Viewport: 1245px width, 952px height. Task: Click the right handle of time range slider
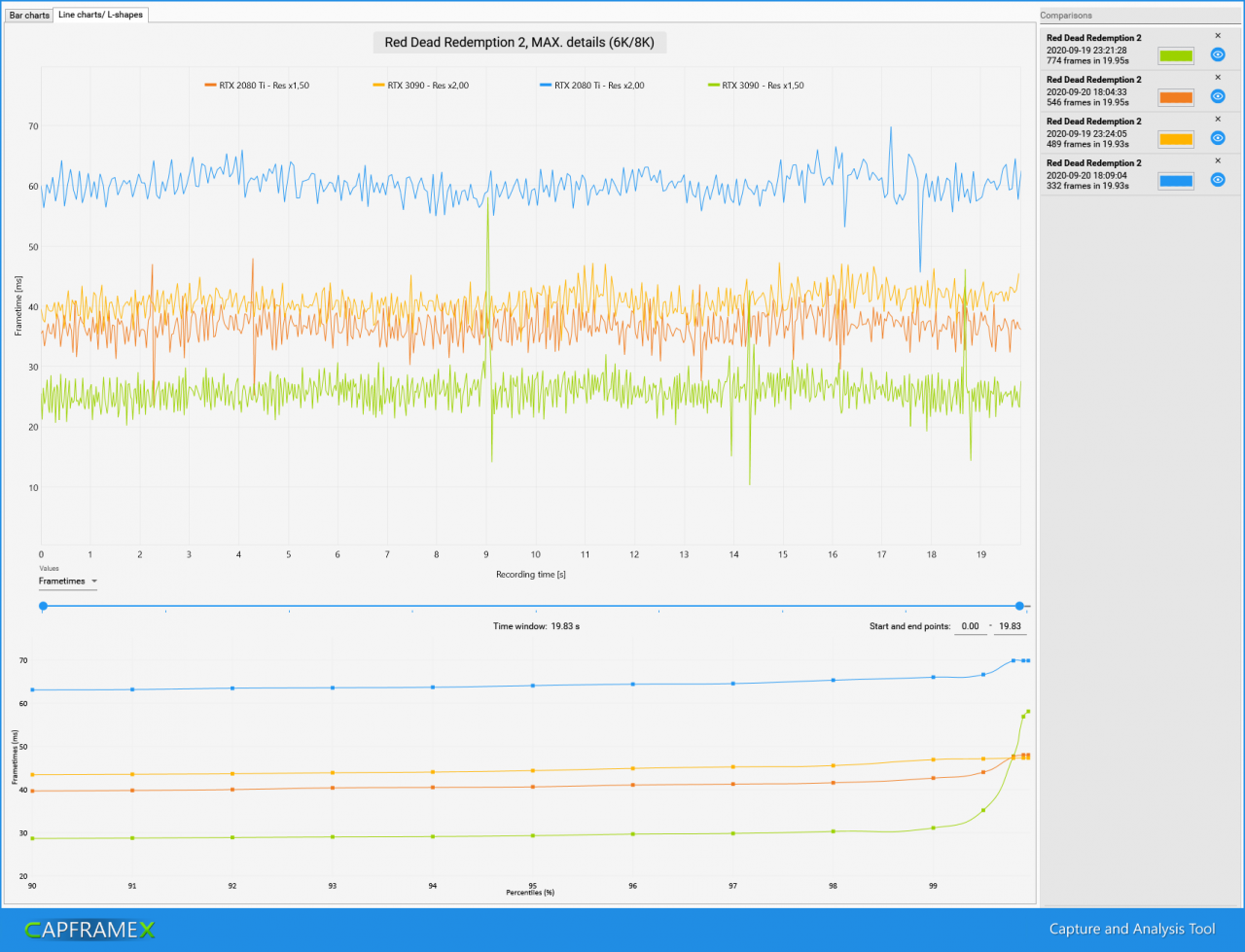click(1019, 606)
